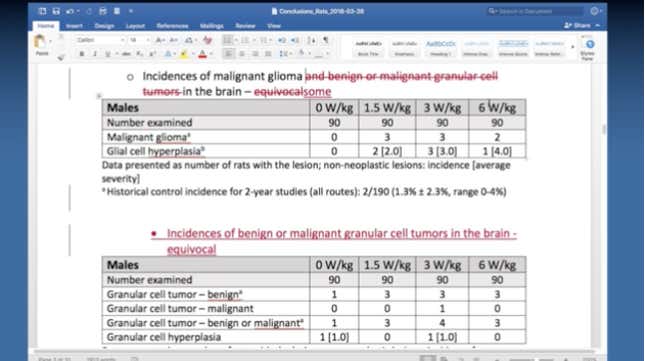Toggle show paragraph marks (pilcrow)
The image size is (645, 361).
(x=325, y=40)
